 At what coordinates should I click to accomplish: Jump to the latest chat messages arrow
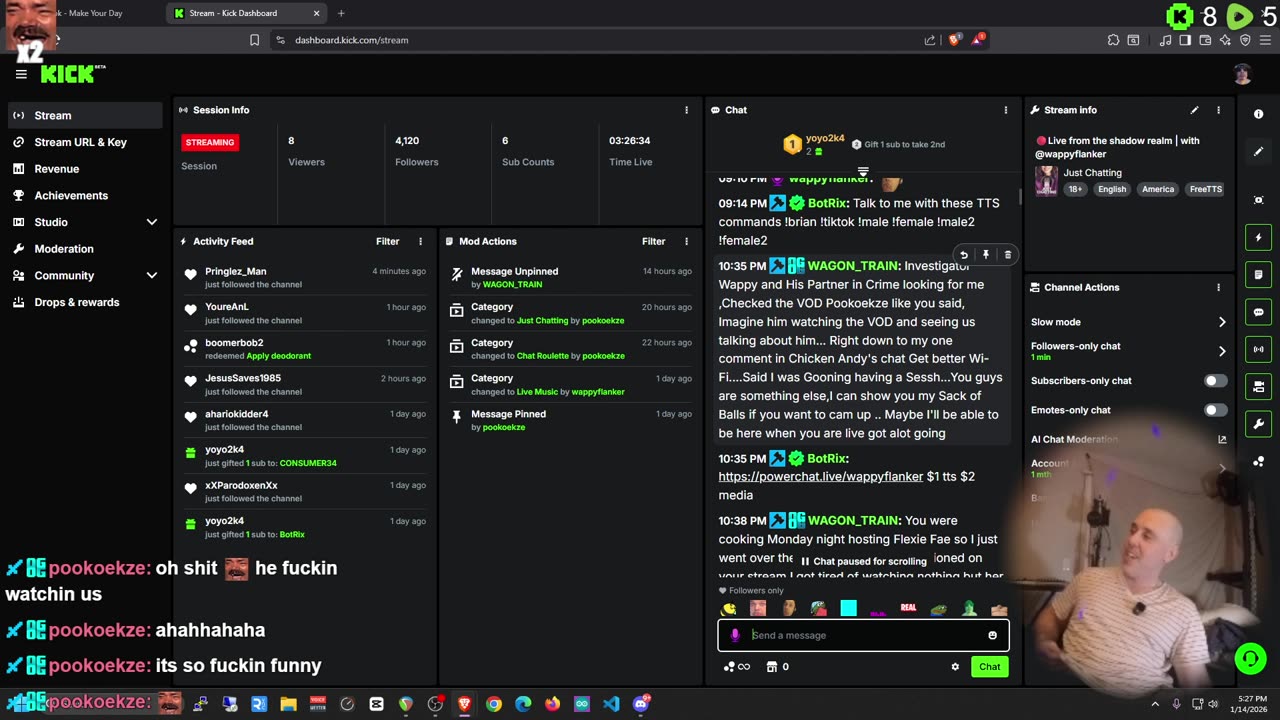(863, 172)
